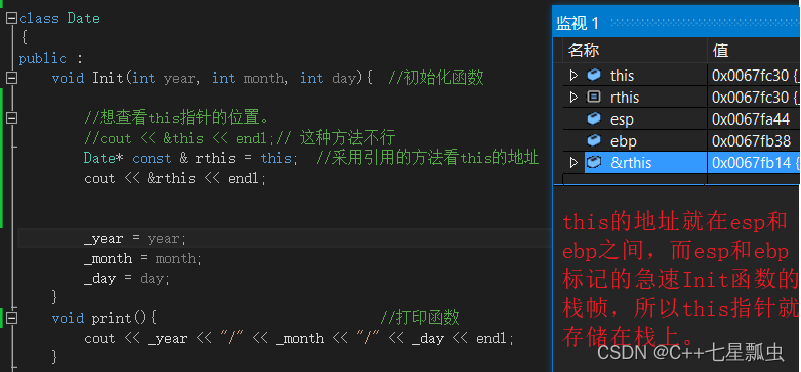This screenshot has height=372, width=801.
Task: Click the 值 column header
Action: click(x=721, y=50)
